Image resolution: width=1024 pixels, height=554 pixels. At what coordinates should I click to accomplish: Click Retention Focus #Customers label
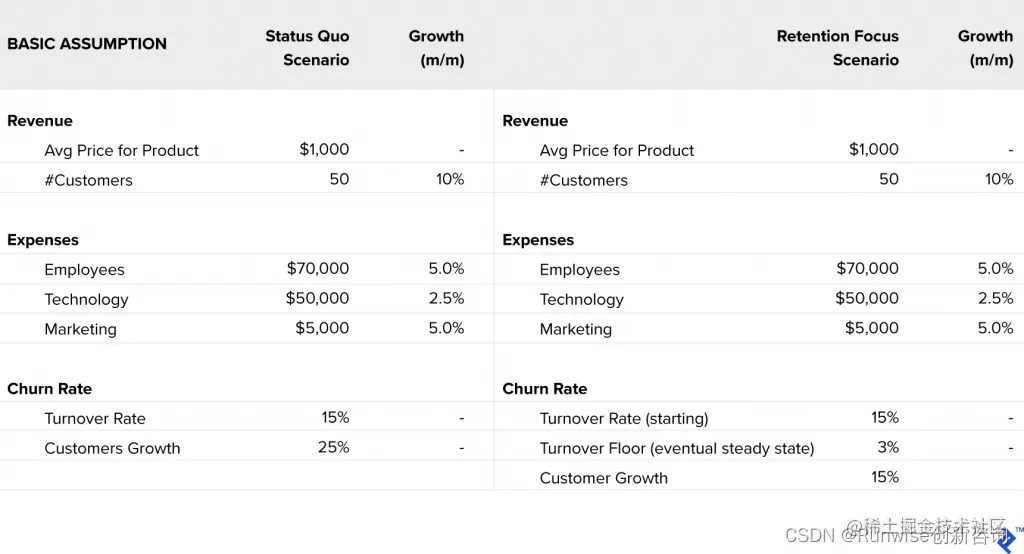click(x=583, y=181)
